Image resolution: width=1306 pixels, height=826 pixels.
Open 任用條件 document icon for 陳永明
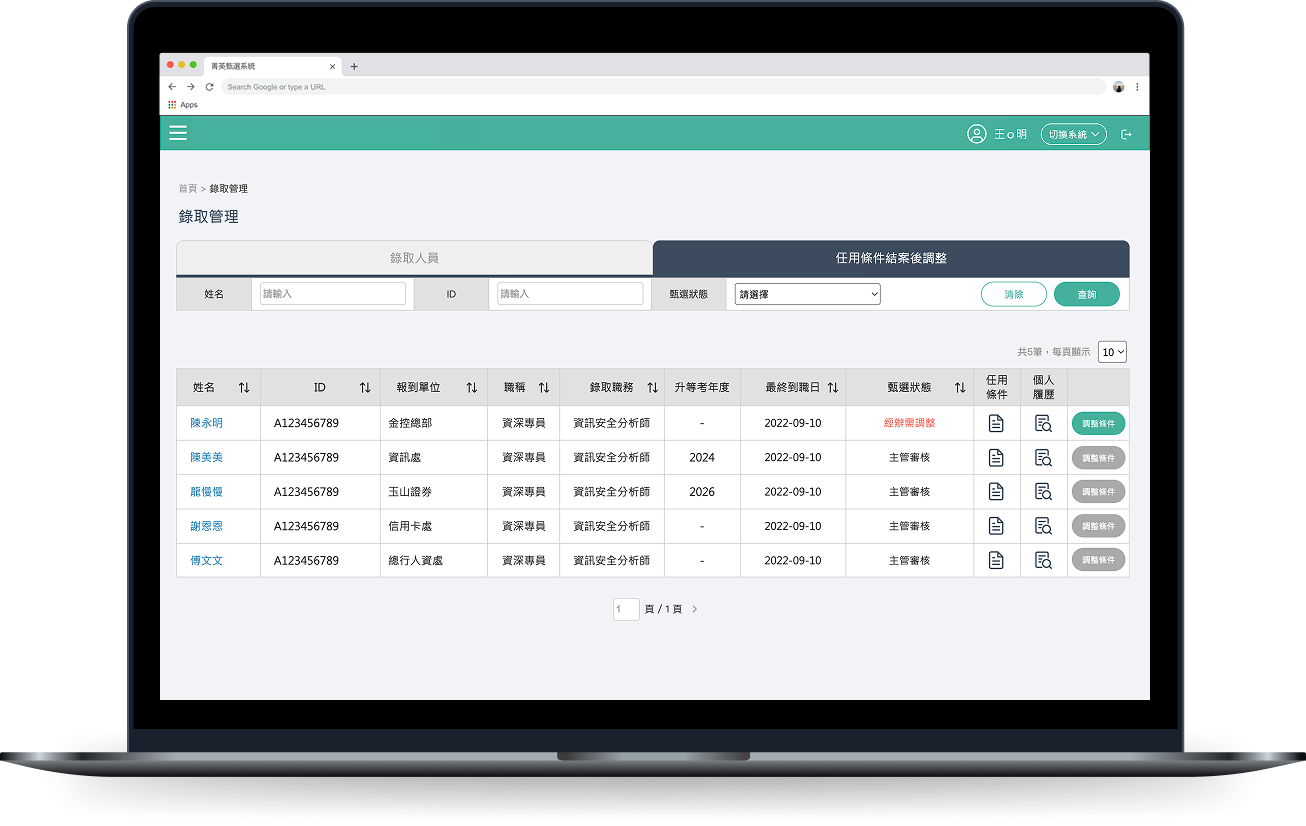pyautogui.click(x=996, y=423)
